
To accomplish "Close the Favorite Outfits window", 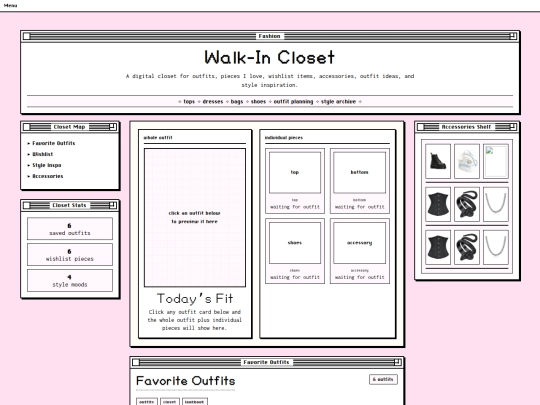I will pyautogui.click(x=136, y=362).
